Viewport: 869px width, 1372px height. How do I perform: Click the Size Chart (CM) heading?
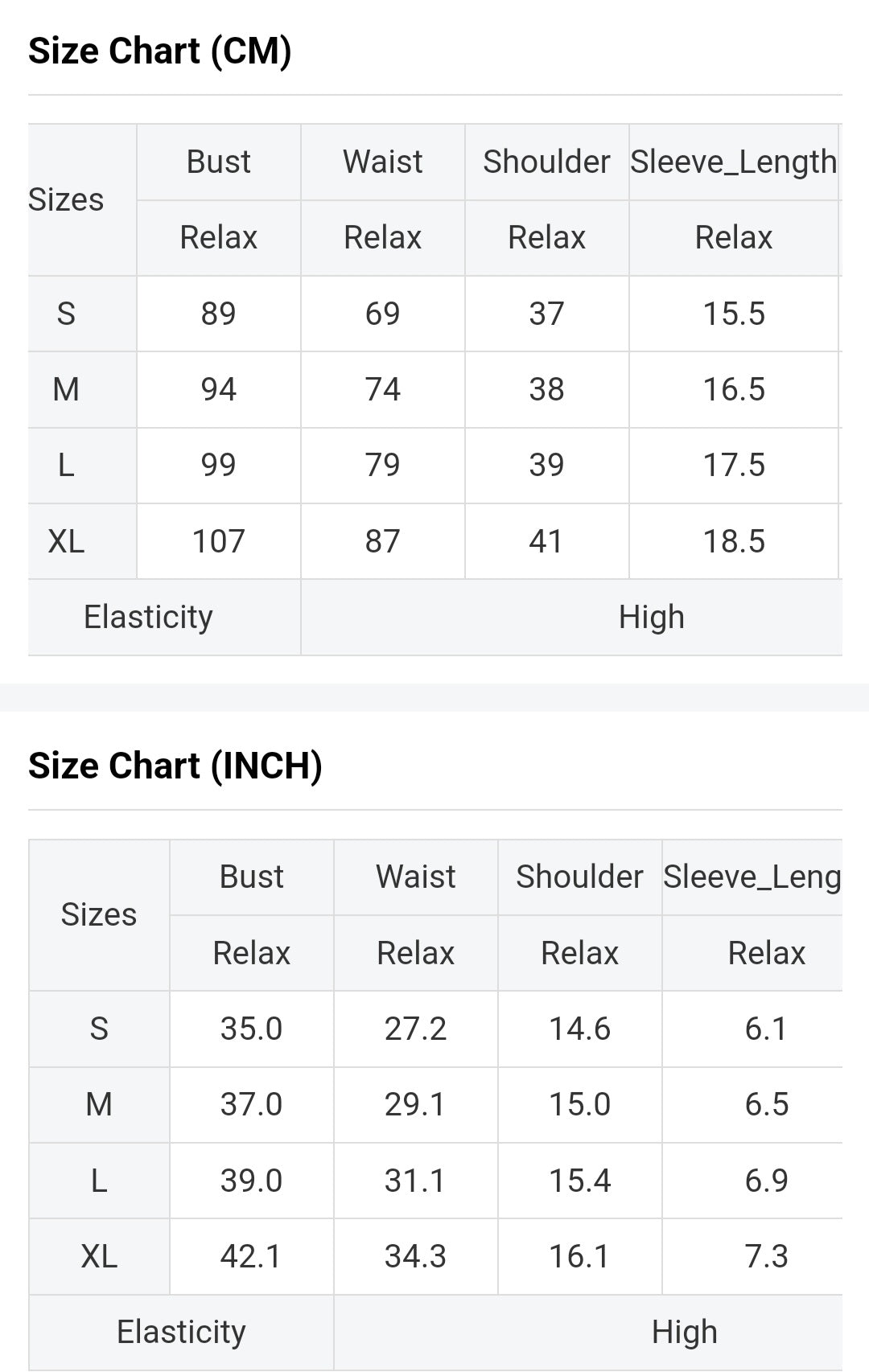click(159, 51)
